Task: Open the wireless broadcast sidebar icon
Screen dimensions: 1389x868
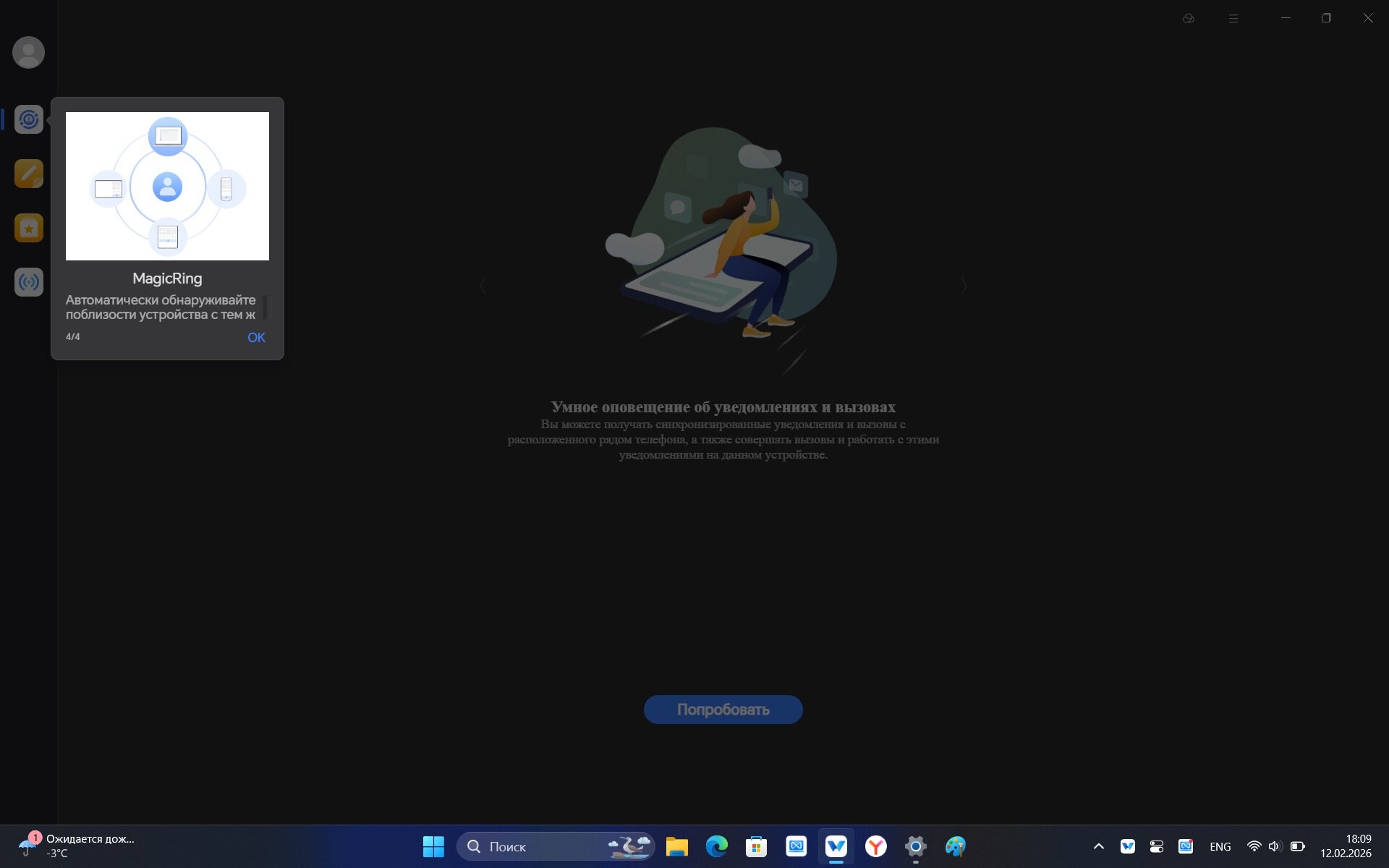Action: click(29, 282)
